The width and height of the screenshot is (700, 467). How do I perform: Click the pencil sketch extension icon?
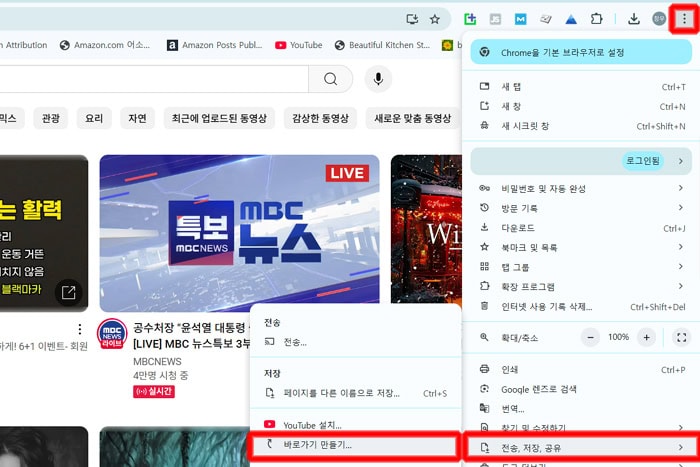546,19
